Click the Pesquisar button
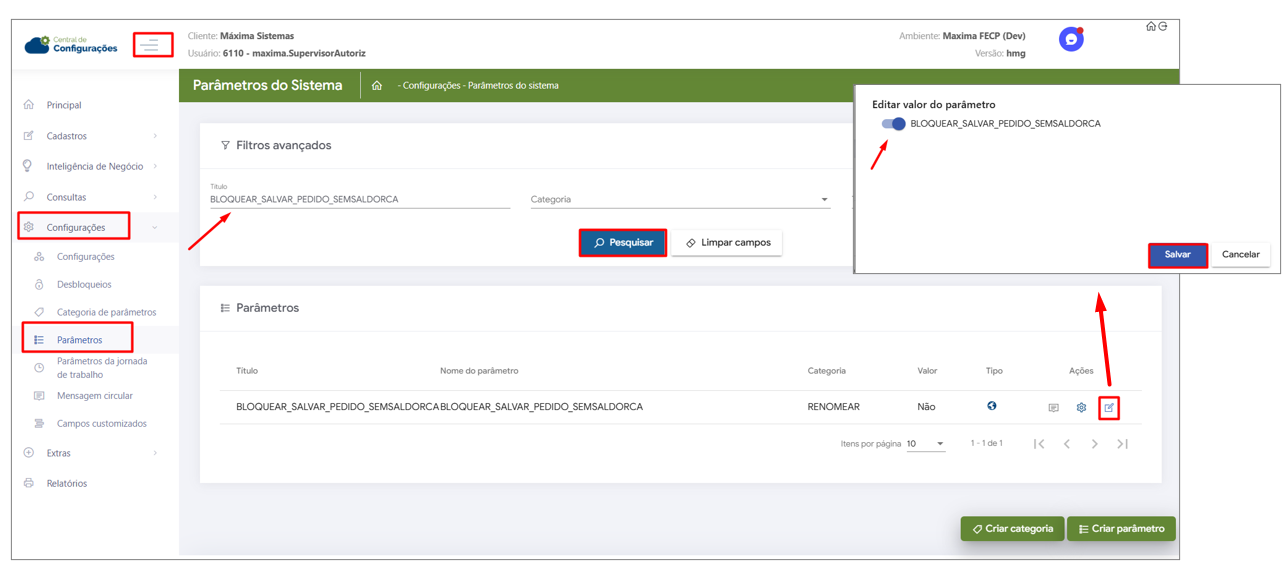The width and height of the screenshot is (1288, 574). point(623,243)
